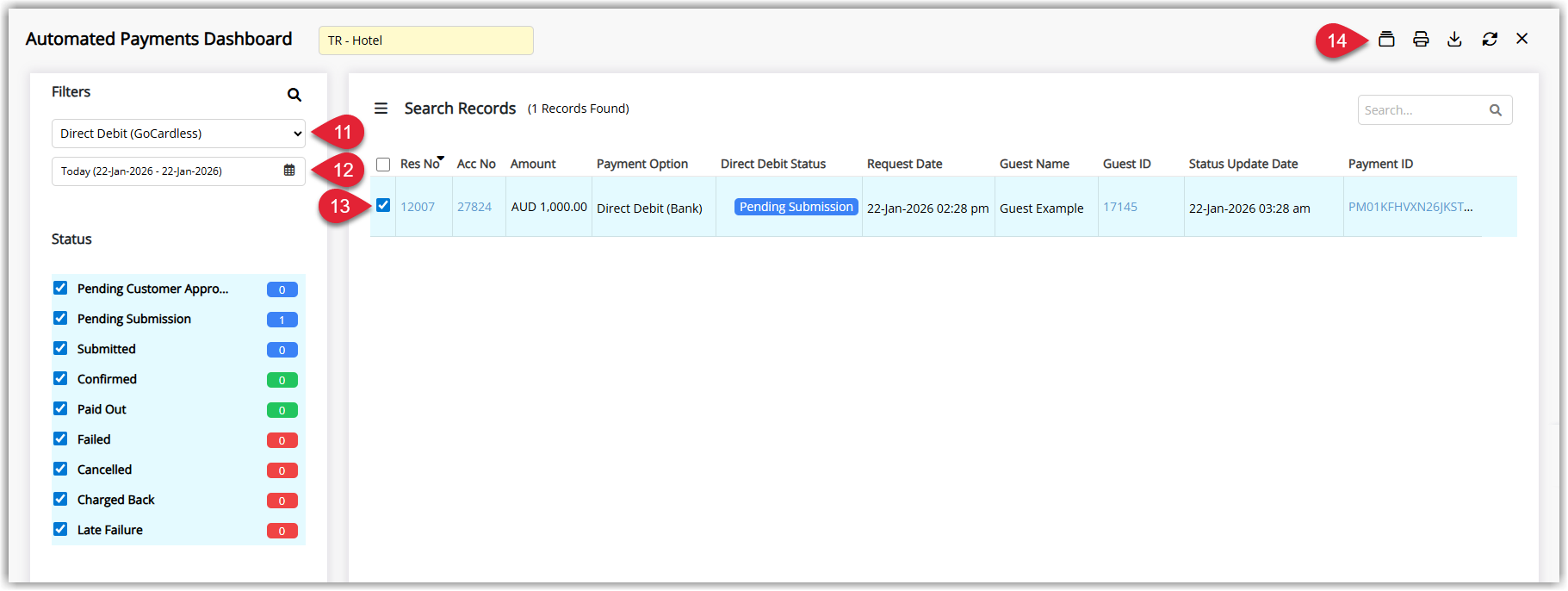Click the Request Date column header
The height and width of the screenshot is (591, 1568).
point(904,164)
